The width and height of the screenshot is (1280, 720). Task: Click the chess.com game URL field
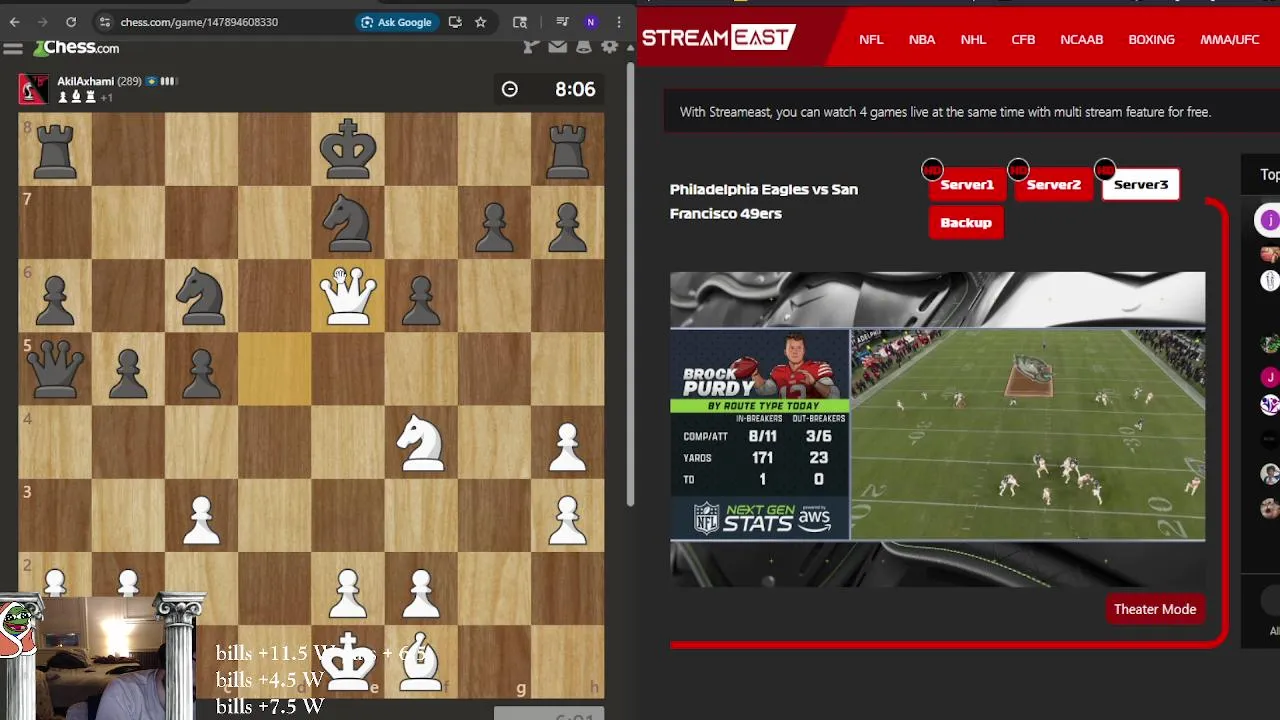pos(199,22)
